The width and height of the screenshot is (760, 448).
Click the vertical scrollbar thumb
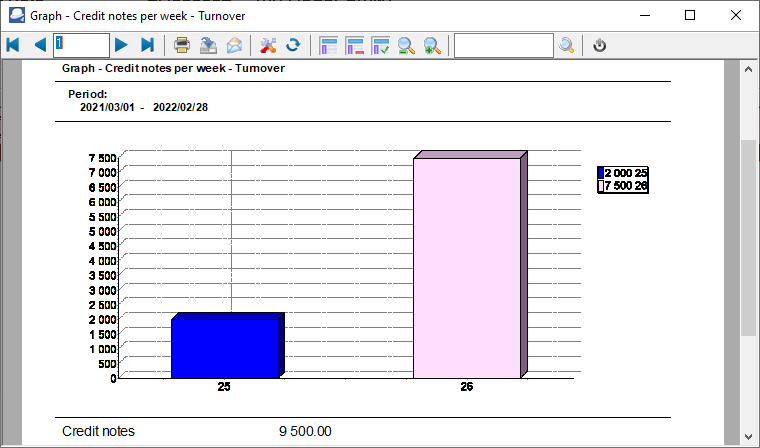(748, 238)
